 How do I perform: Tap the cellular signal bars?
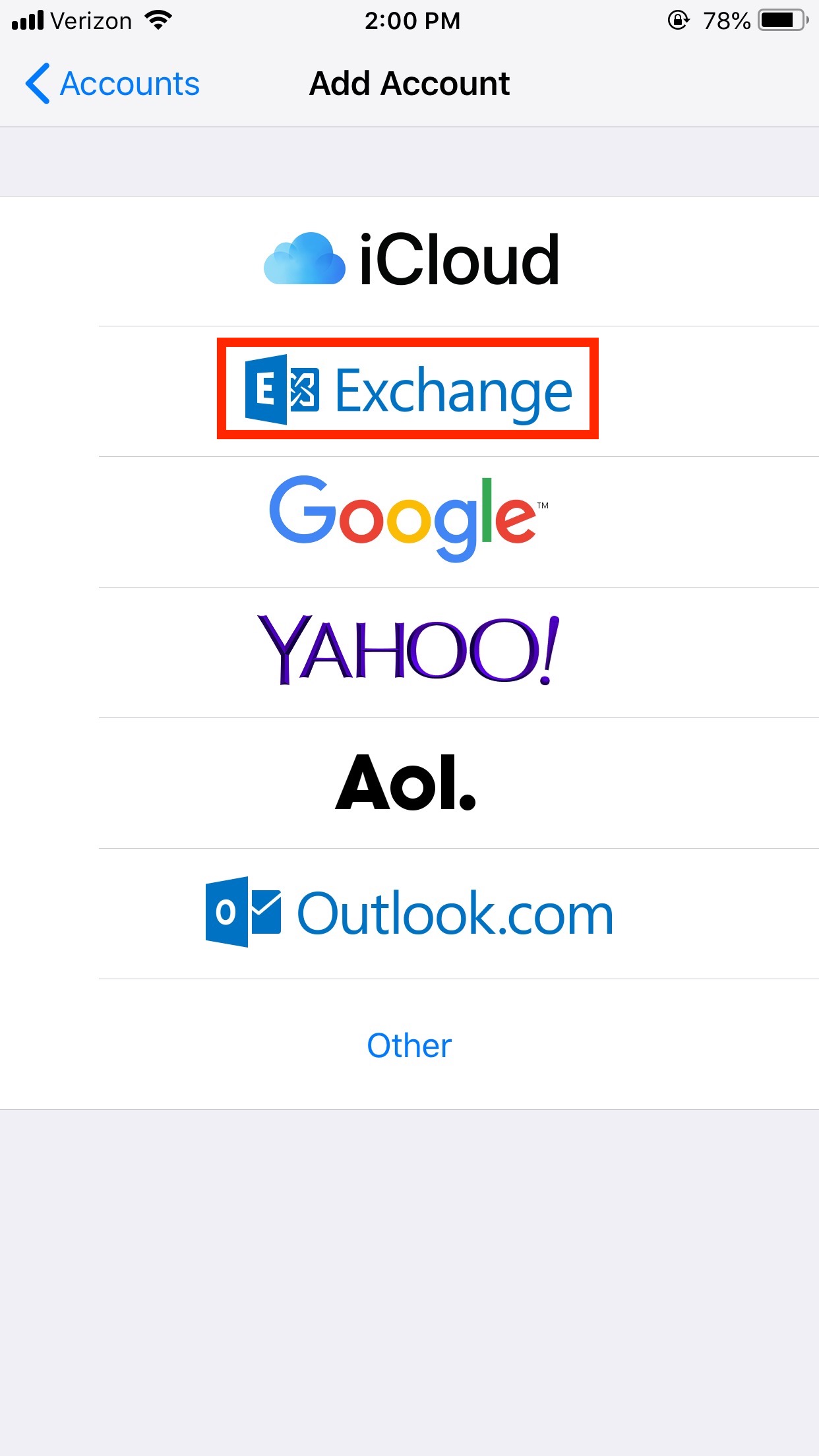click(28, 20)
